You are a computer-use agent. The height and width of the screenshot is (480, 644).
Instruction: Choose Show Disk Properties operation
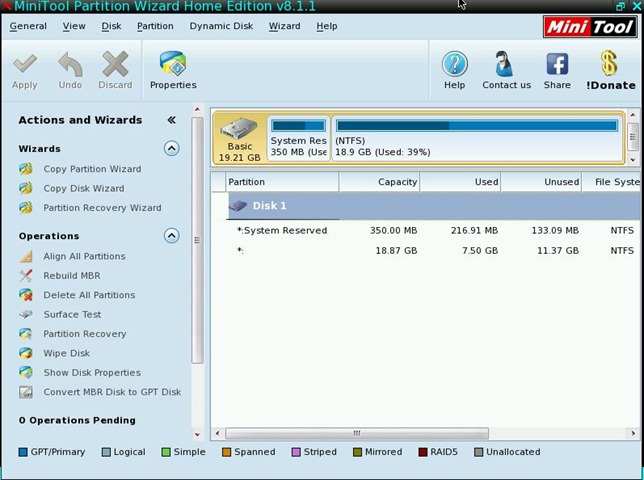[92, 372]
